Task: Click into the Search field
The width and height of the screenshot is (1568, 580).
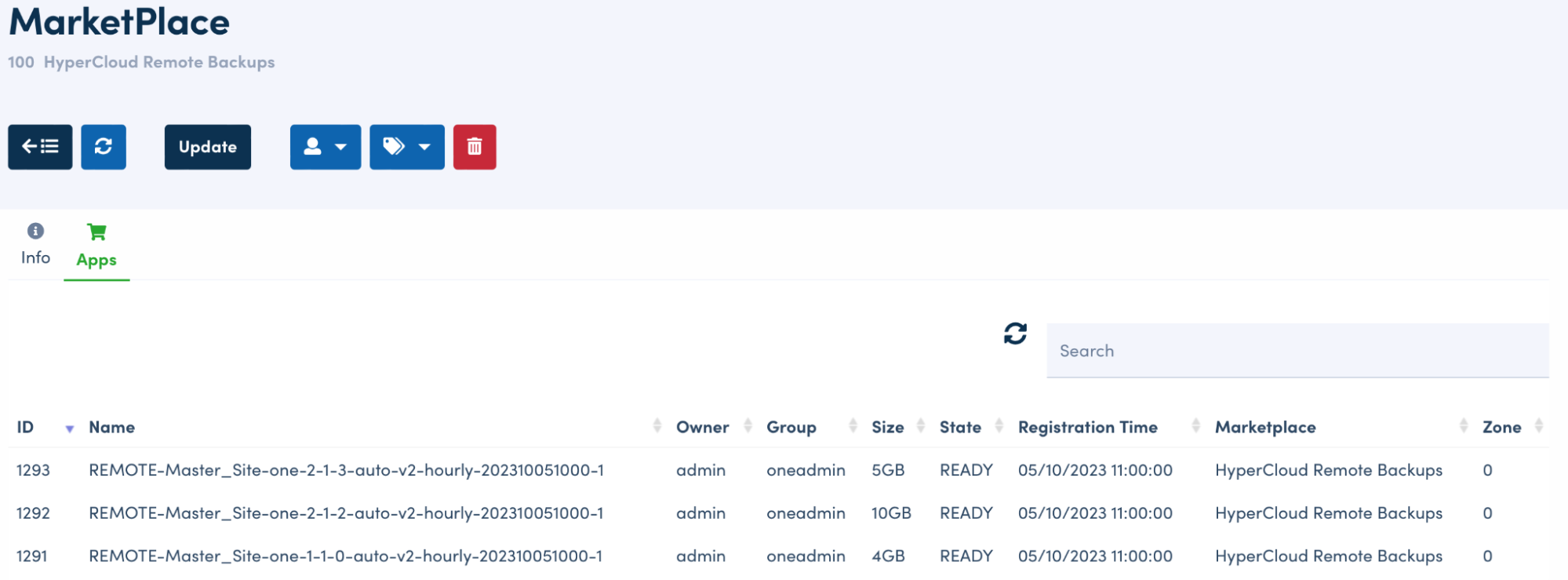Action: (1297, 351)
